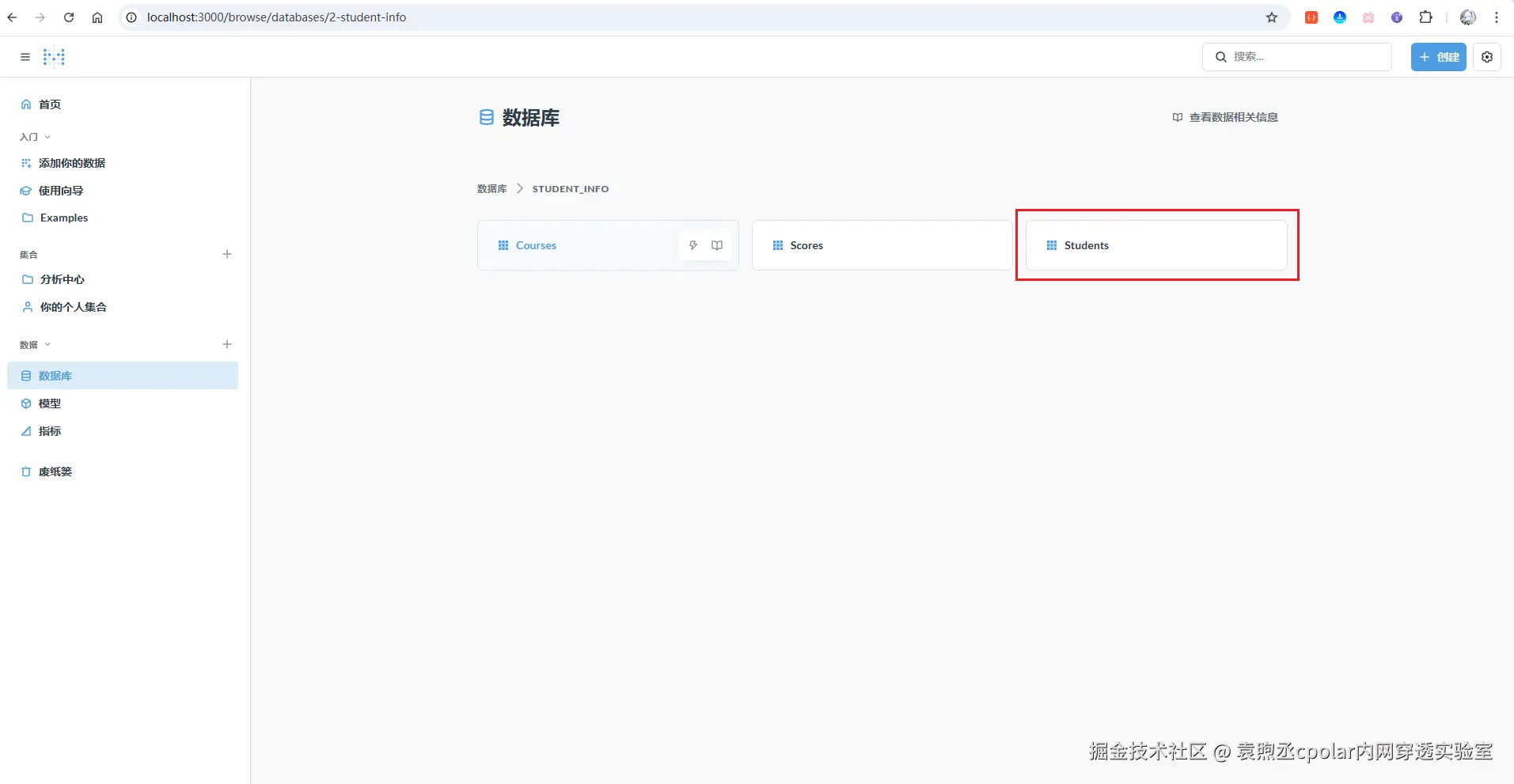The image size is (1514, 784).
Task: Click the 搜索 search field
Action: click(1296, 57)
